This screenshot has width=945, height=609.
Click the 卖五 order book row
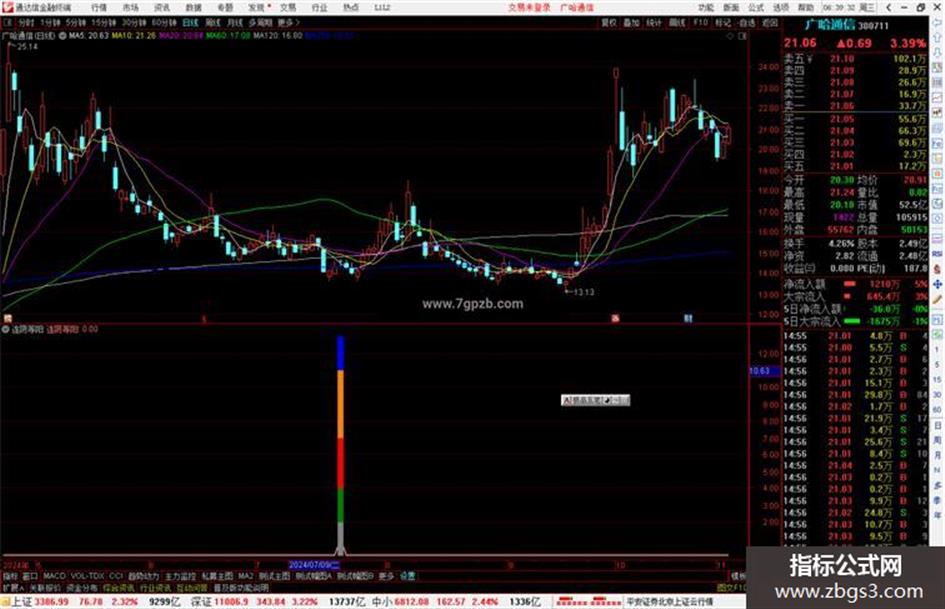[x=856, y=58]
